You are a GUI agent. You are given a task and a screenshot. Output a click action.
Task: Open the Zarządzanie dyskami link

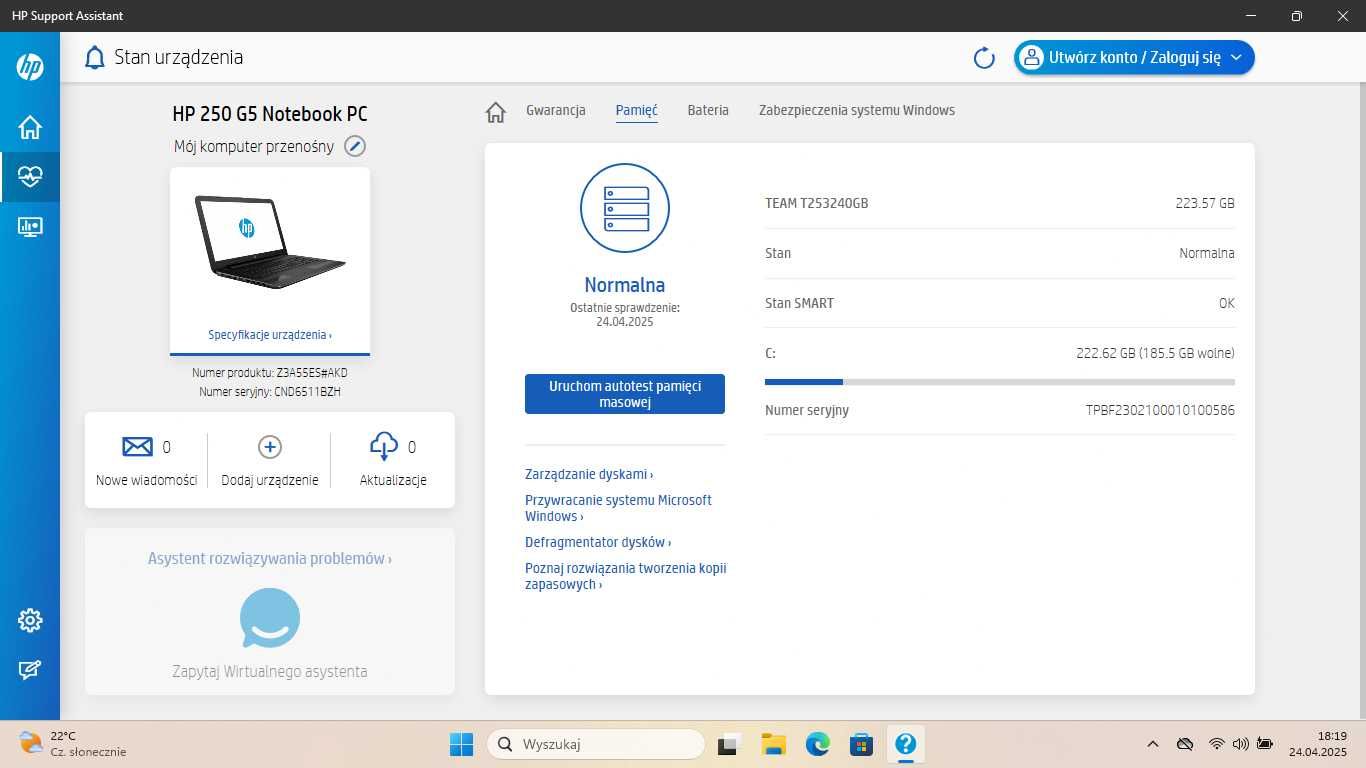tap(589, 474)
